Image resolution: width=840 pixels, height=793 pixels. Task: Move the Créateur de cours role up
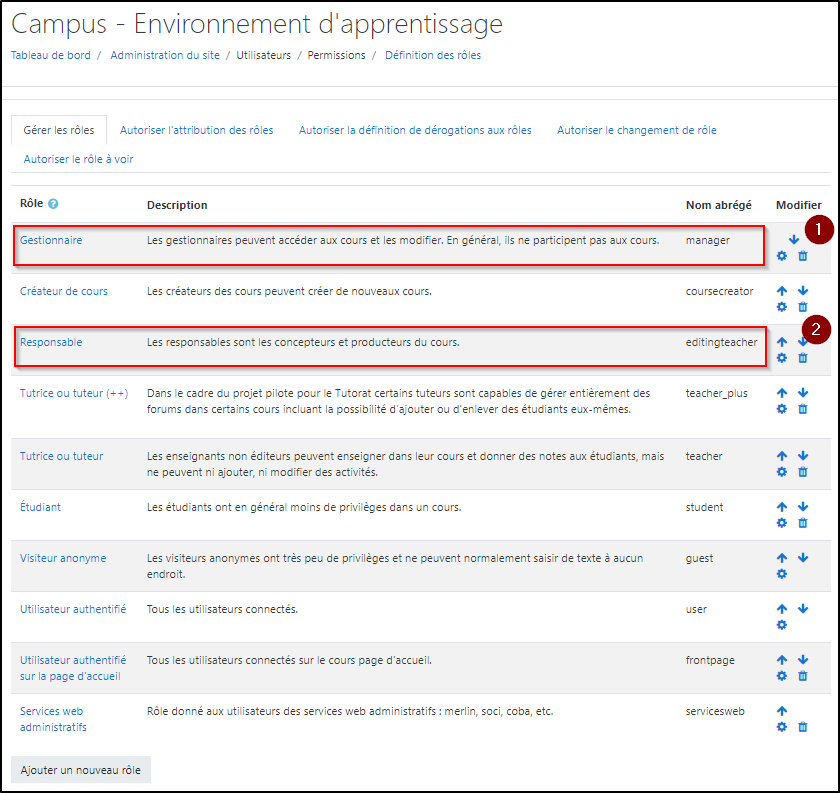tap(782, 291)
